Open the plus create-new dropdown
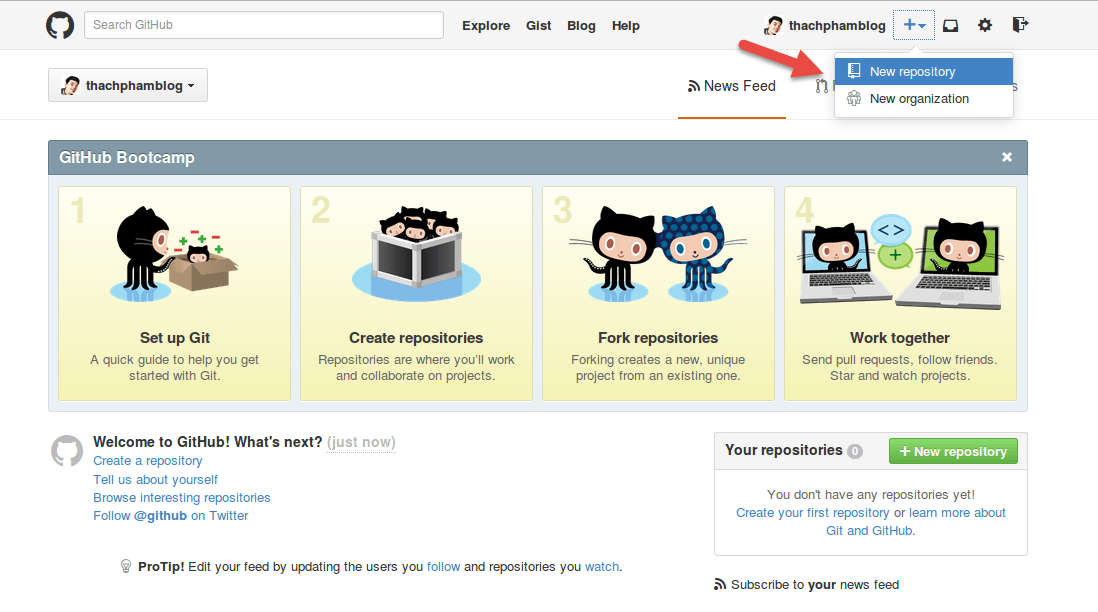This screenshot has height=612, width=1098. point(914,25)
